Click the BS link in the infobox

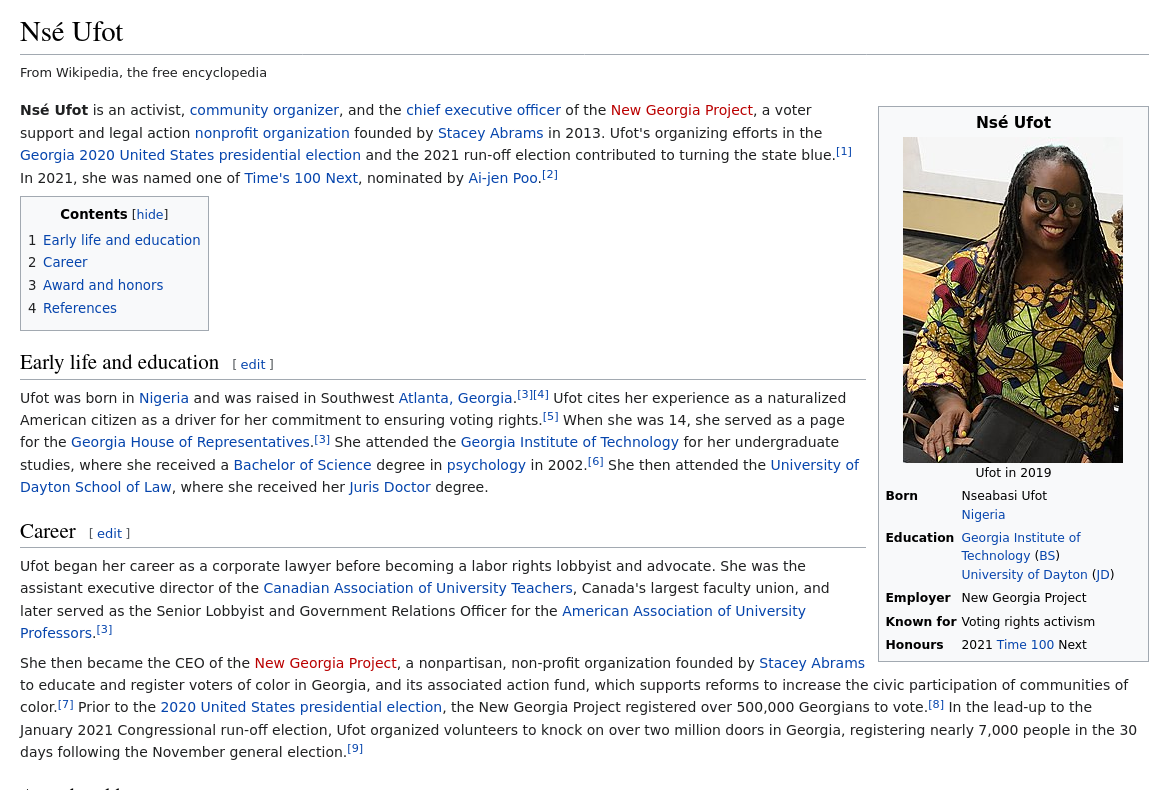[1047, 556]
